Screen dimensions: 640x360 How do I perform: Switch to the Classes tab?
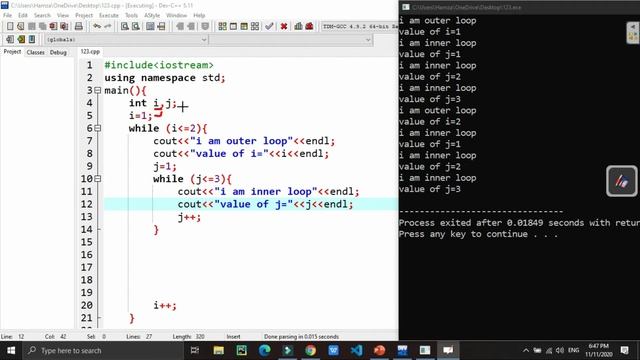coord(36,52)
